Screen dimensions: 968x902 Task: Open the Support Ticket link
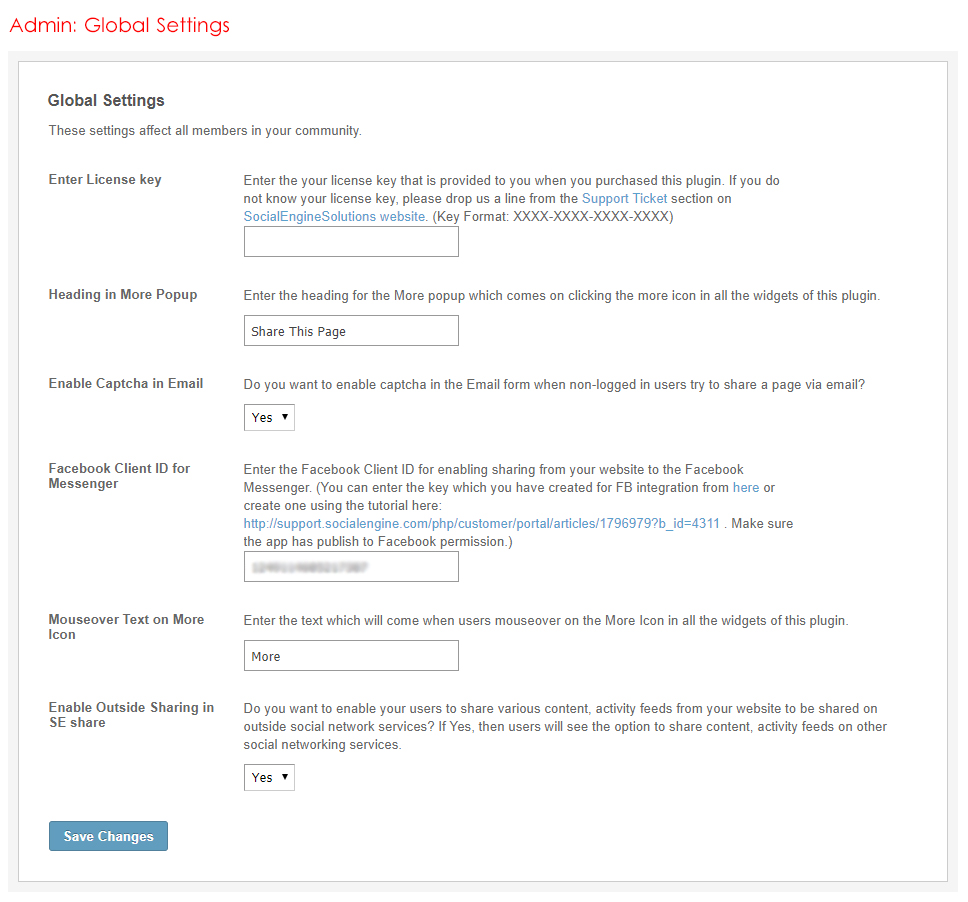[624, 199]
